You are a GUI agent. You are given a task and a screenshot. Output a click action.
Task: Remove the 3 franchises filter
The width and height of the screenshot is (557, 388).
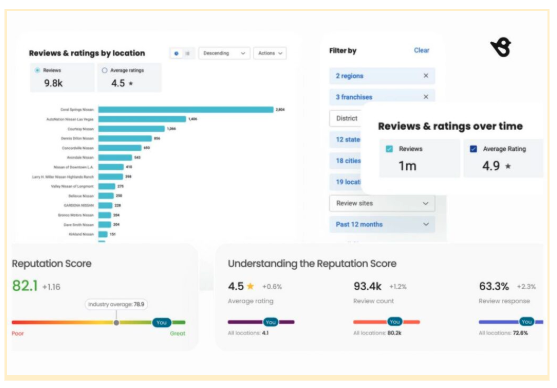click(426, 97)
